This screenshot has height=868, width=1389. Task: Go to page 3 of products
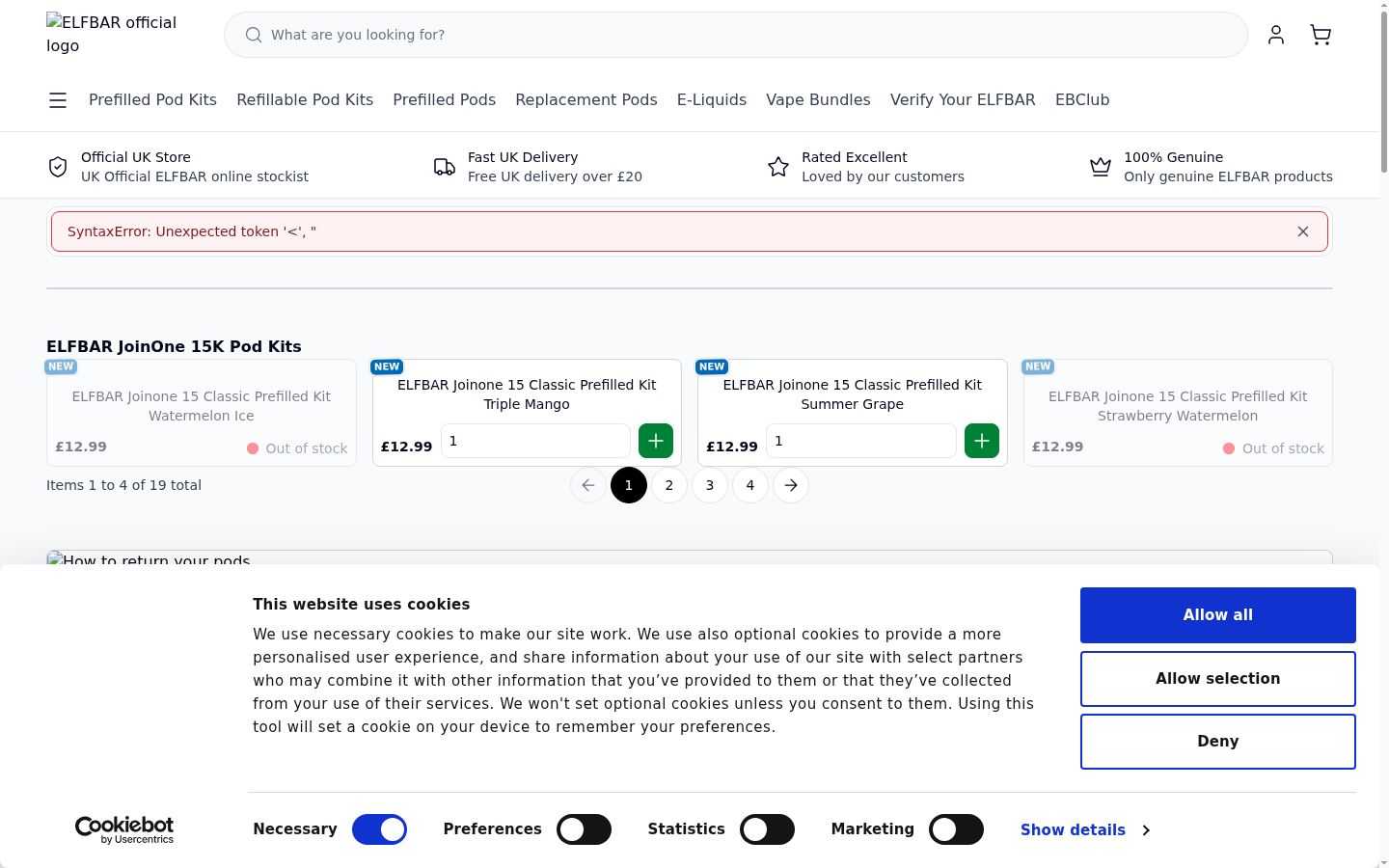710,485
